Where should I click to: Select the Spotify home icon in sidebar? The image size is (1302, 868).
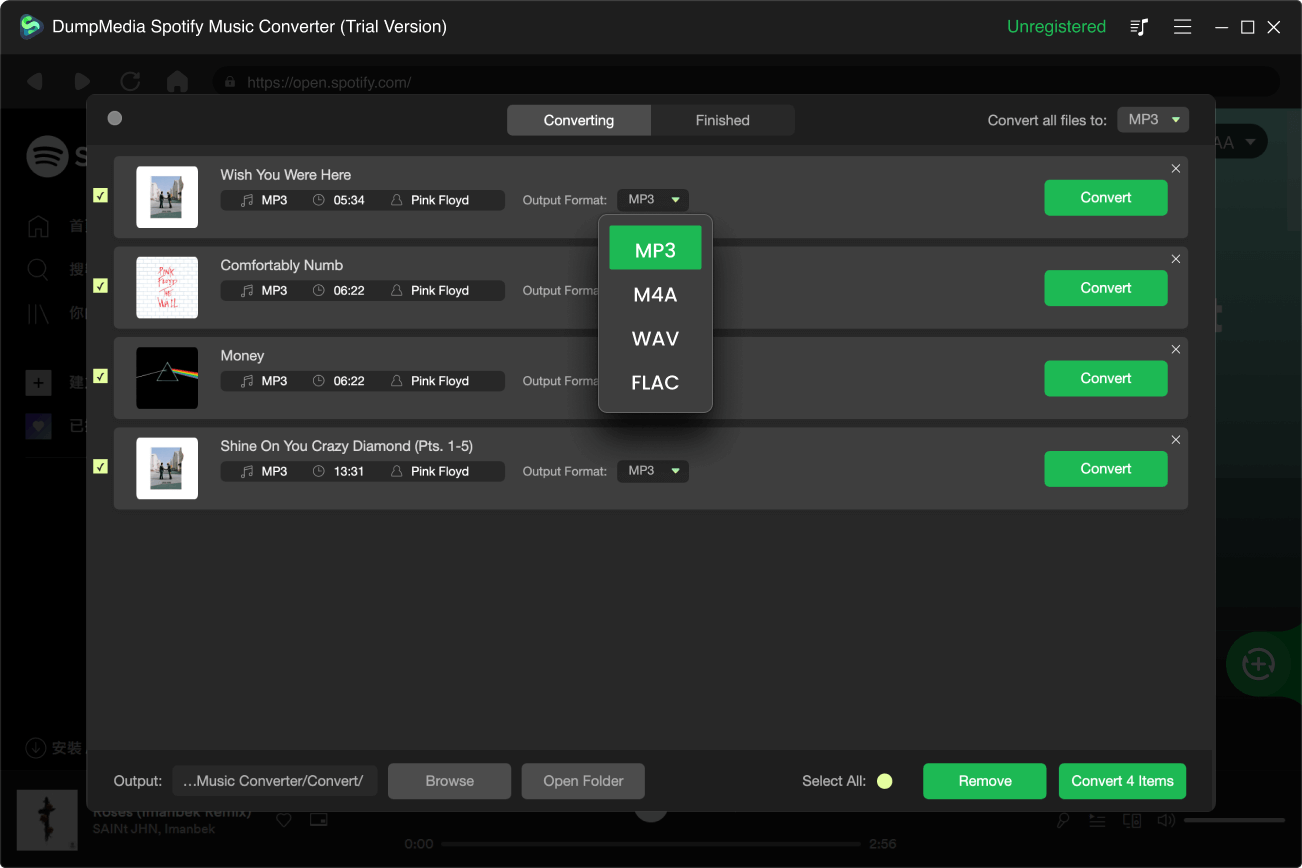38,227
